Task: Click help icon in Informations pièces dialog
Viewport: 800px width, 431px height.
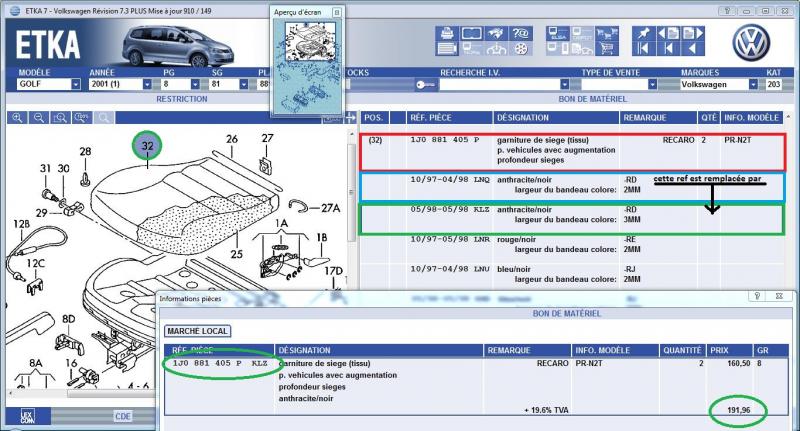Action: click(757, 296)
